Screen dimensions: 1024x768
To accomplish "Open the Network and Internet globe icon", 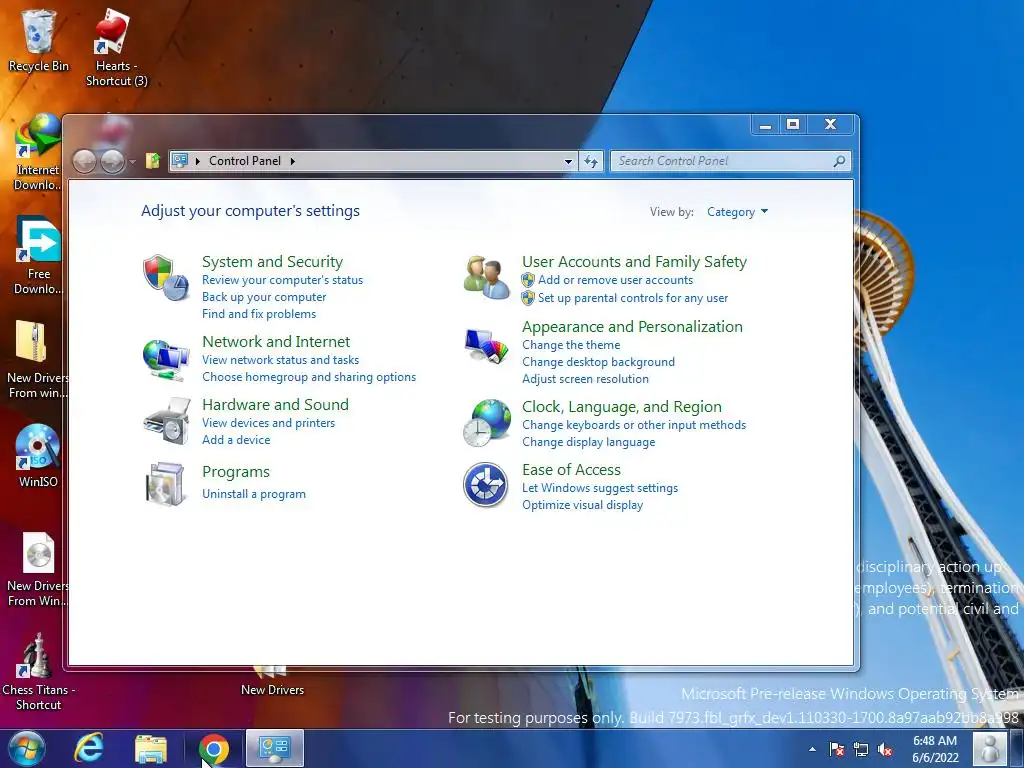I will pos(166,360).
